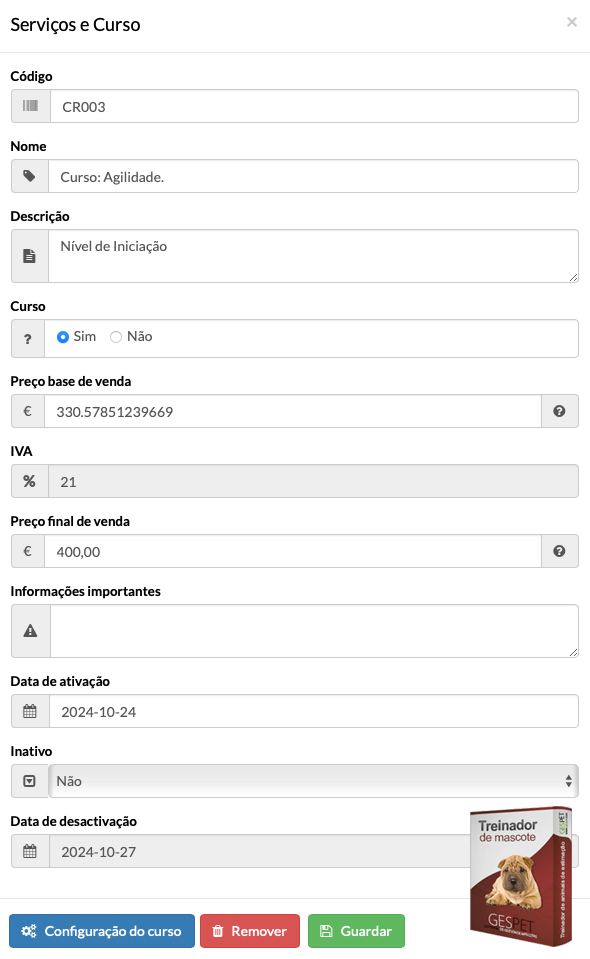Close the Serviços e Curso dialog
This screenshot has width=590, height=959.
pyautogui.click(x=572, y=22)
